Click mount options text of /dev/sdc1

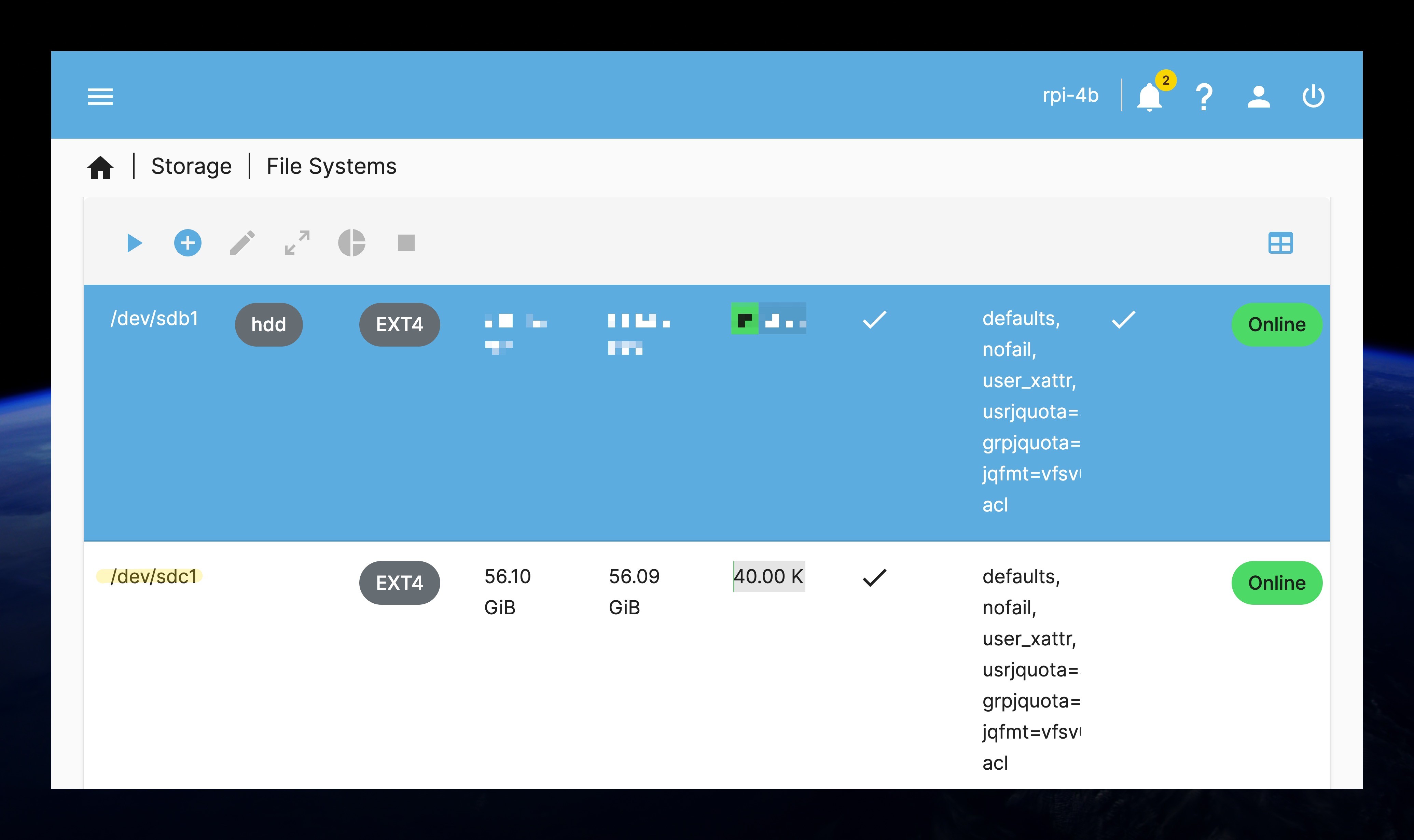(1031, 670)
